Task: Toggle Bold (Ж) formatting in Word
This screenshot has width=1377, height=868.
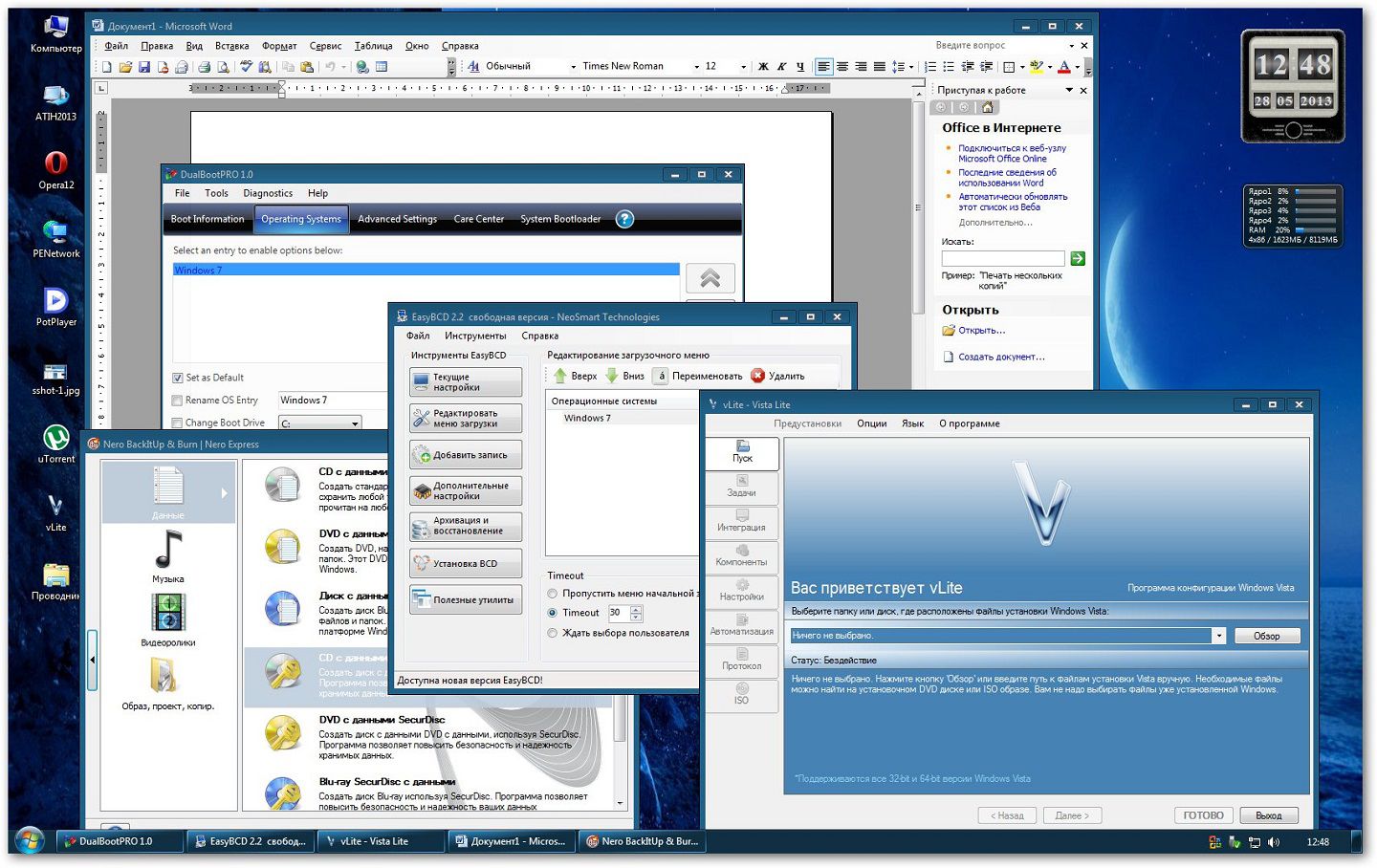Action: point(763,67)
